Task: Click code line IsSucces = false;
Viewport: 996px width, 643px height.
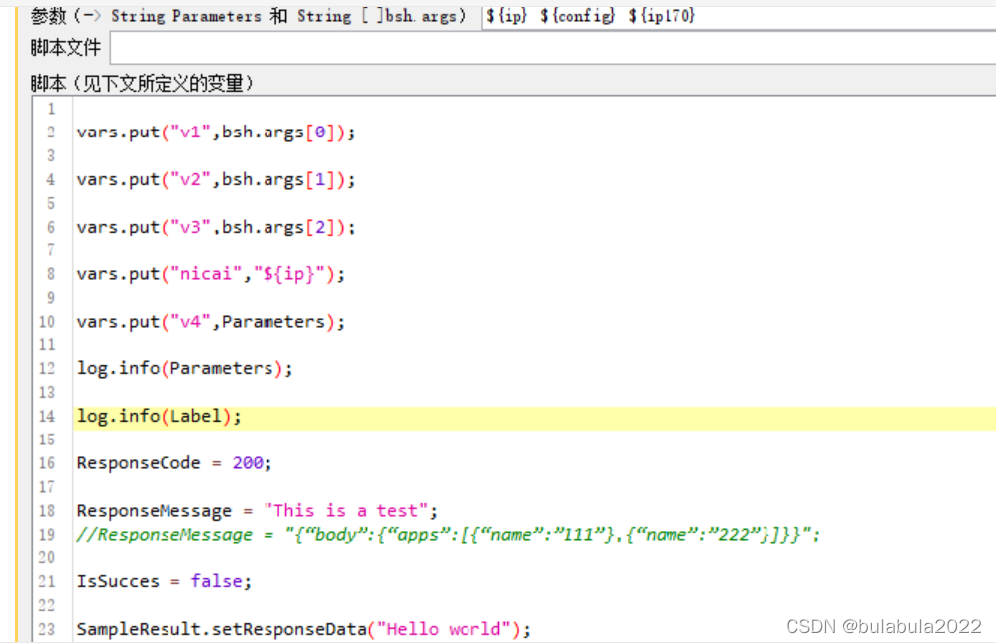Action: (165, 581)
